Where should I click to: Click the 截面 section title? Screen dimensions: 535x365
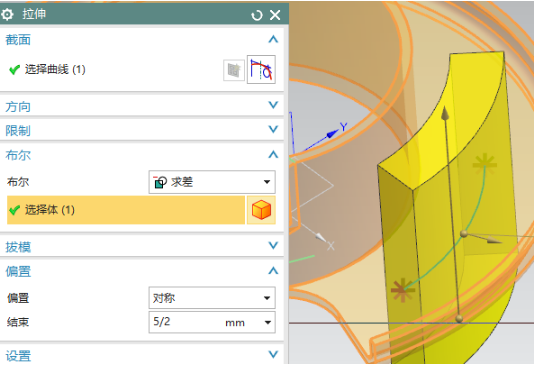click(x=18, y=40)
